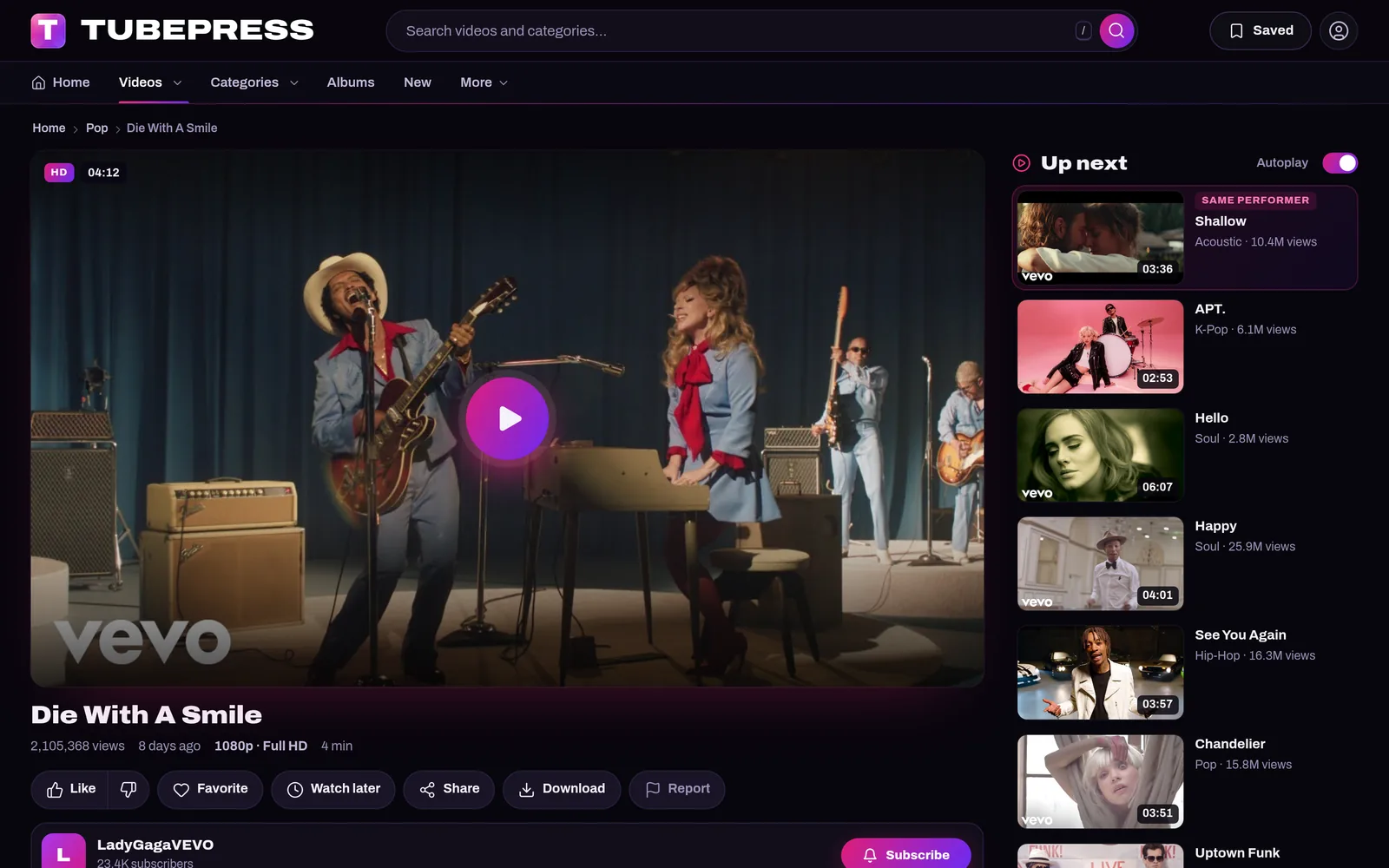
Task: Play the Die With A Smile video
Action: pyautogui.click(x=508, y=418)
